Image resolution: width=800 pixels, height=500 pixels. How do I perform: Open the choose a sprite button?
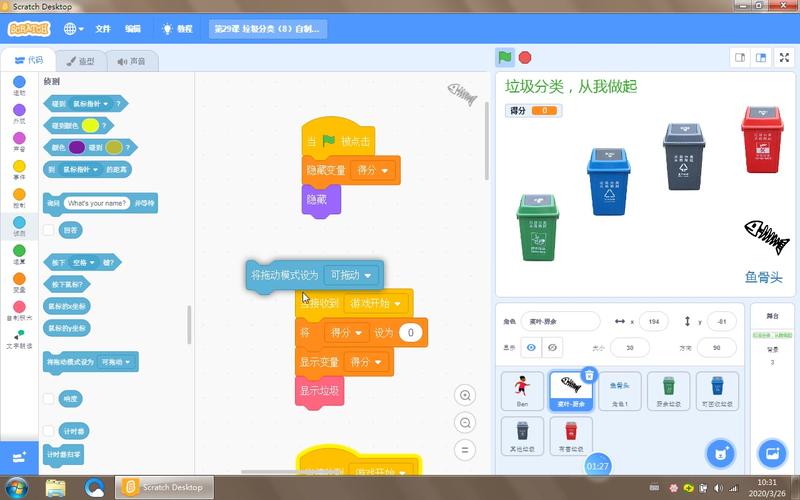(720, 454)
